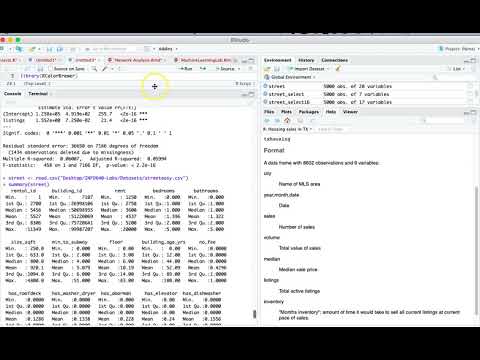Open the R Script file type dropdown
The width and height of the screenshot is (480, 360).
(x=245, y=84)
